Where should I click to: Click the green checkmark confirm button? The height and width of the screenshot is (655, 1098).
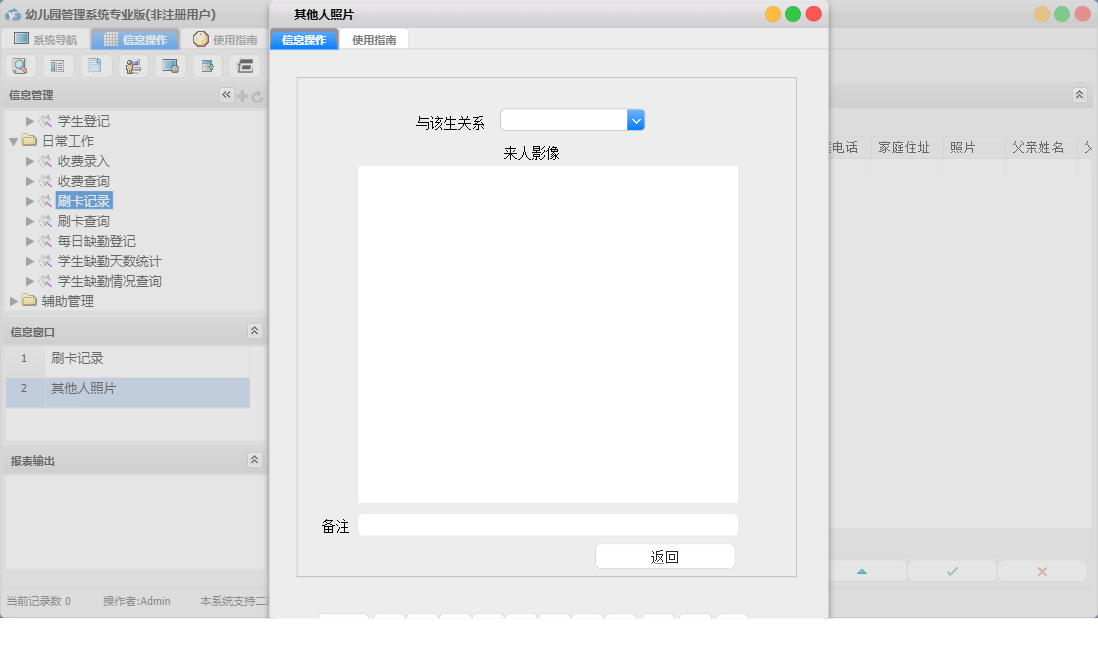coord(951,570)
